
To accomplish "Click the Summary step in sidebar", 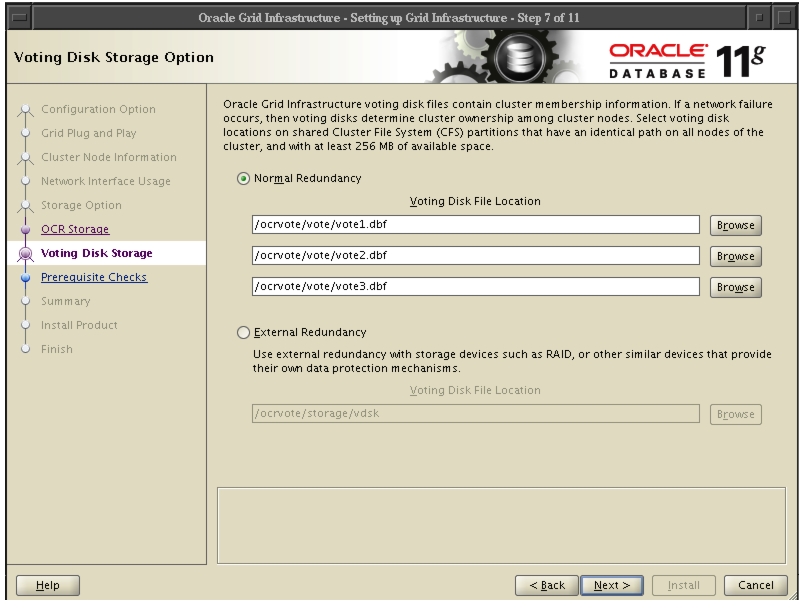I will (x=65, y=301).
